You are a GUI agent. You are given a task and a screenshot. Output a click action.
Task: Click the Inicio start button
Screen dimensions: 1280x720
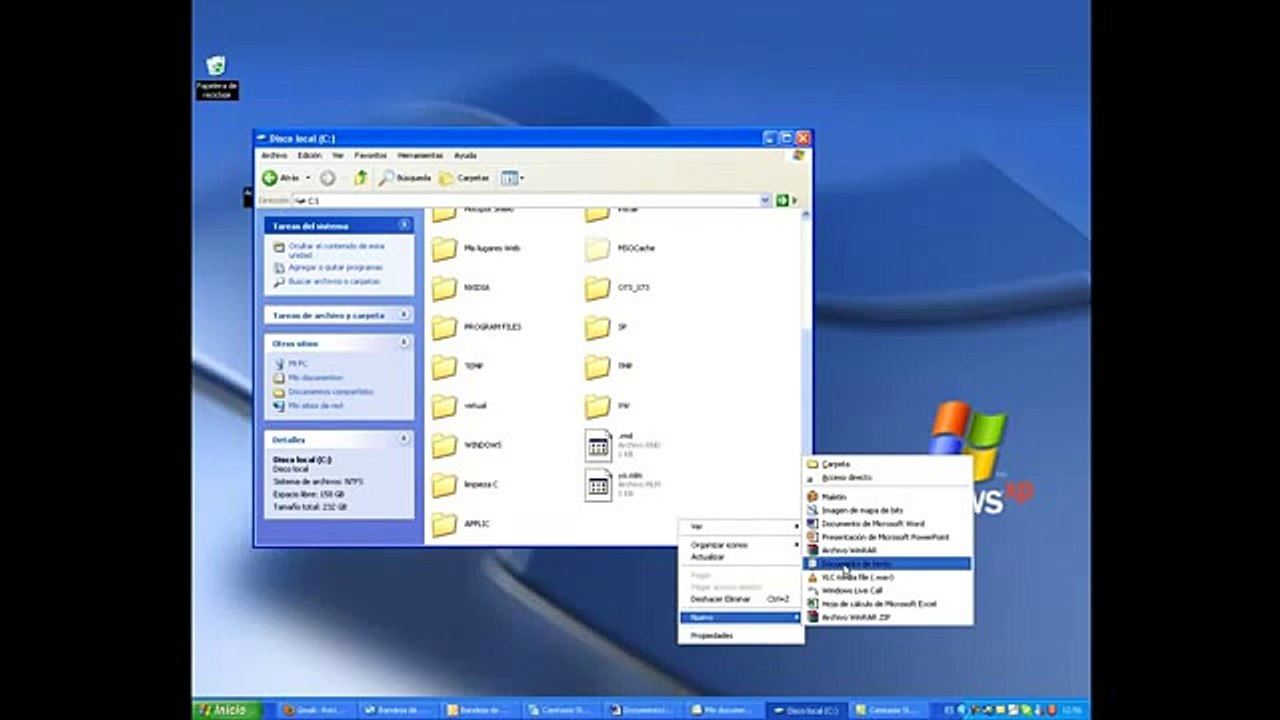(226, 710)
